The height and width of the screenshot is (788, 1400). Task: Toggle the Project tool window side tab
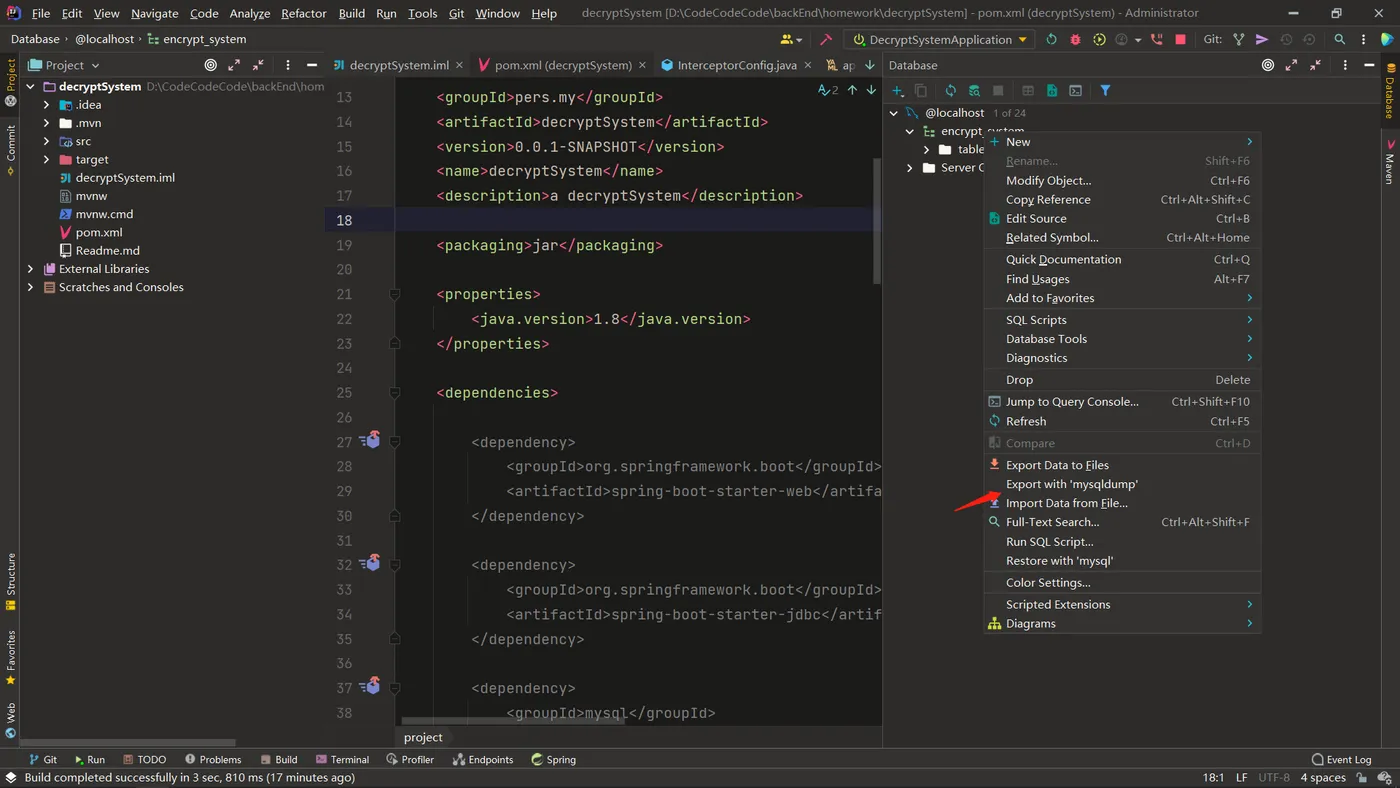(11, 82)
